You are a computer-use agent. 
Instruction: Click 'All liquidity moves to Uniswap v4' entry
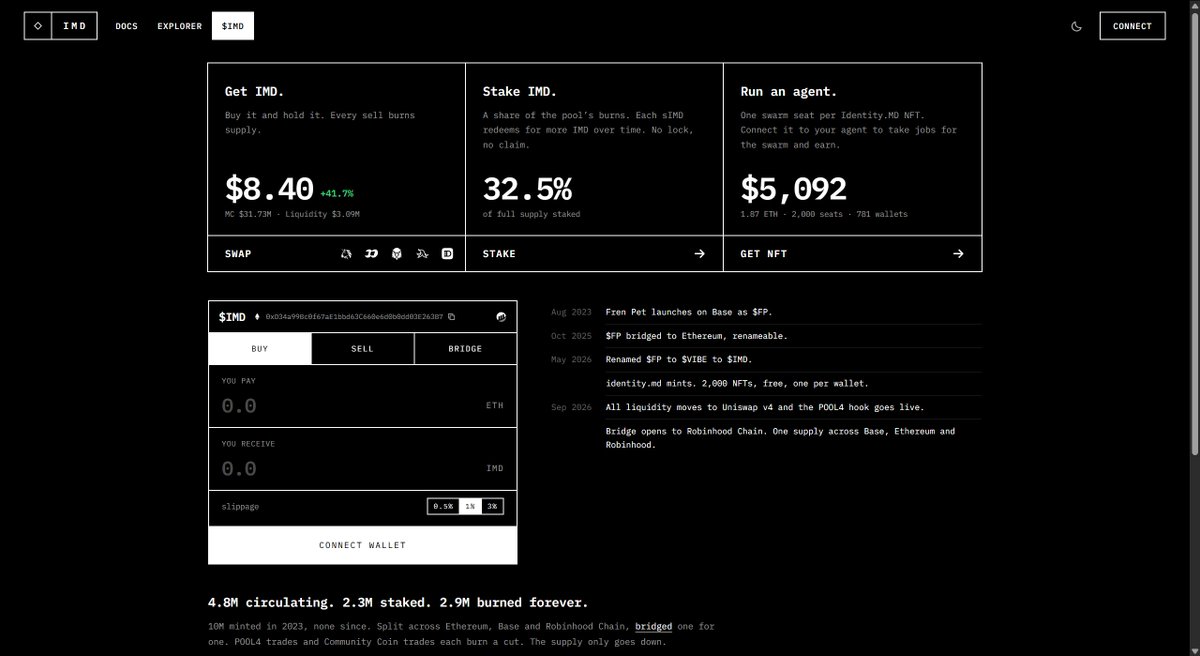click(765, 407)
